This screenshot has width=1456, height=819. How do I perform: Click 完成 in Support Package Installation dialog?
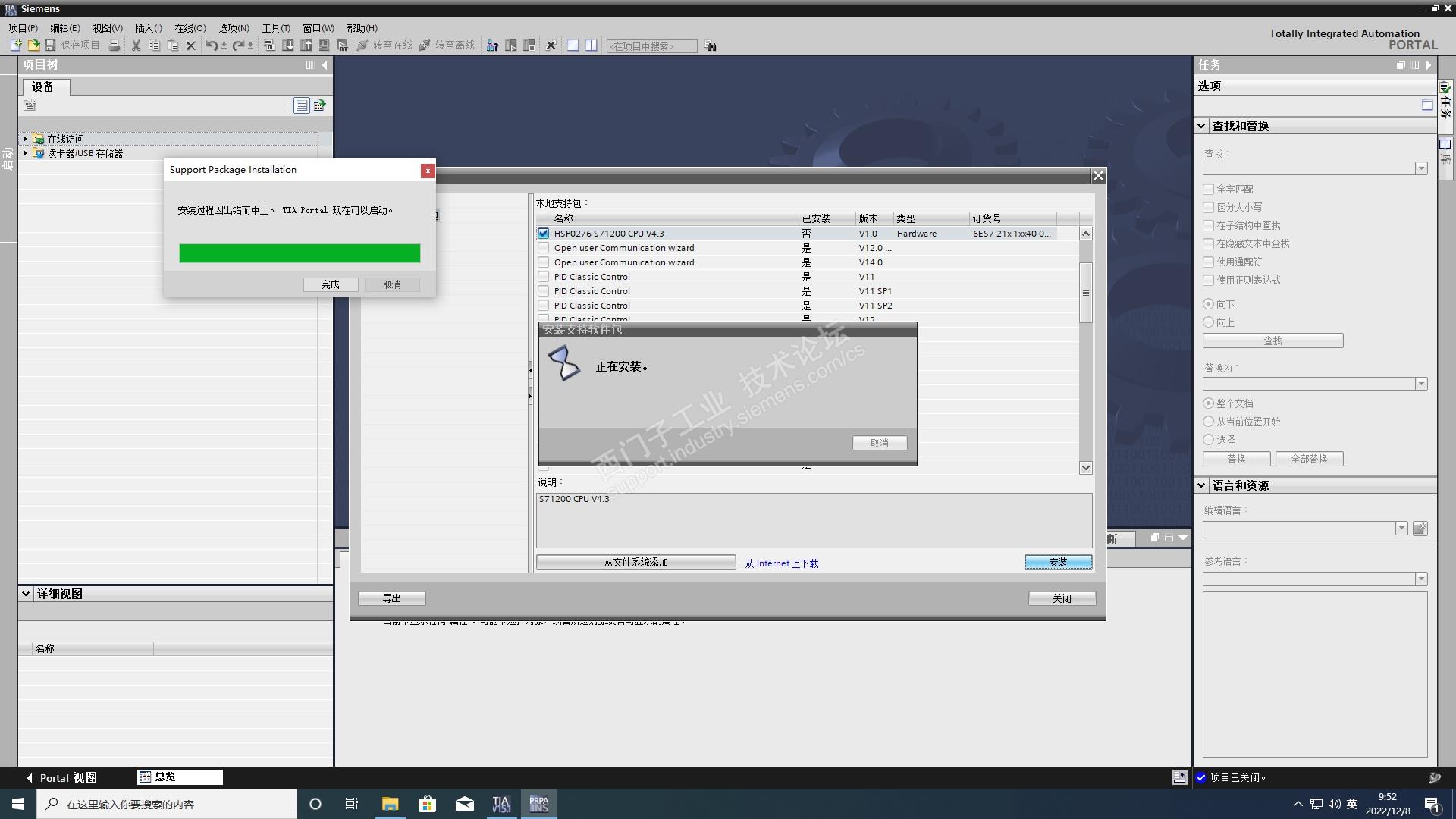[x=330, y=284]
